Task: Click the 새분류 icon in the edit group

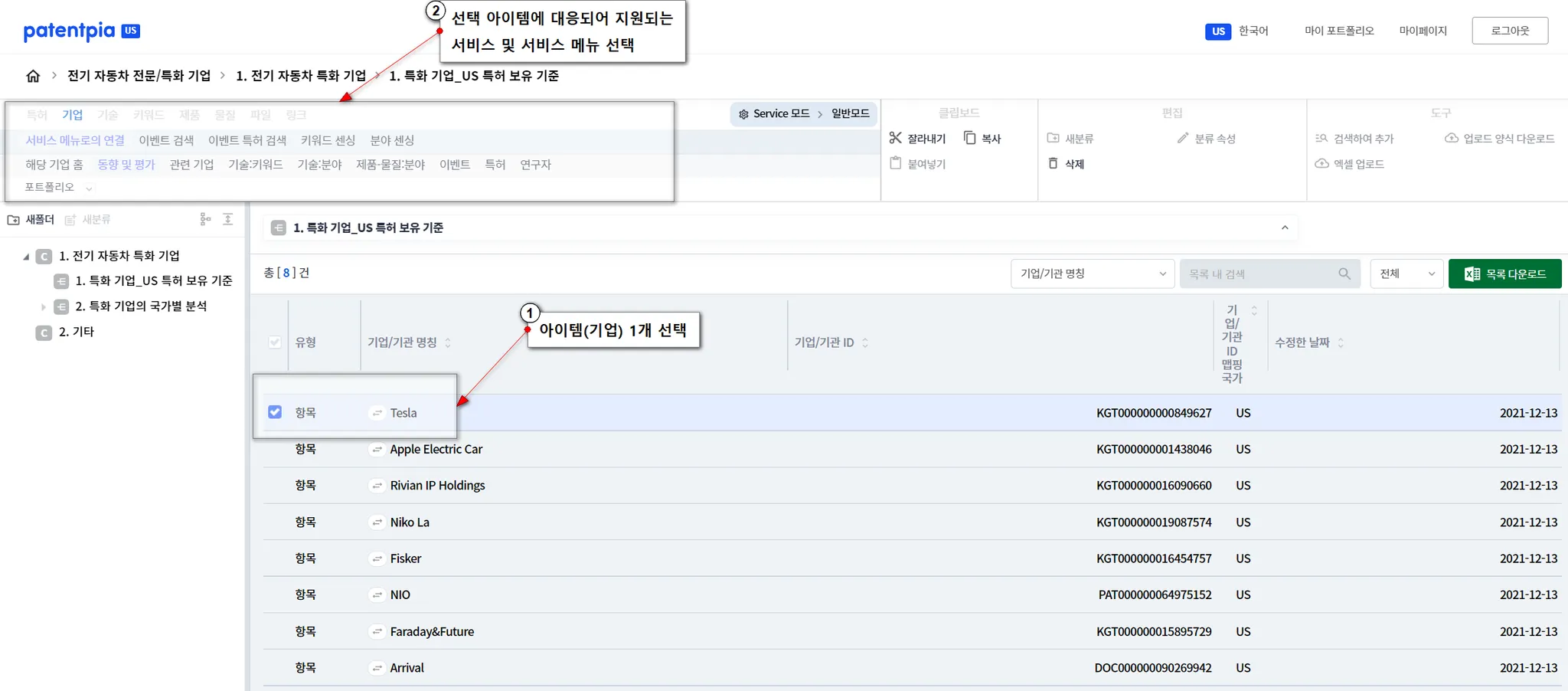Action: point(1053,138)
